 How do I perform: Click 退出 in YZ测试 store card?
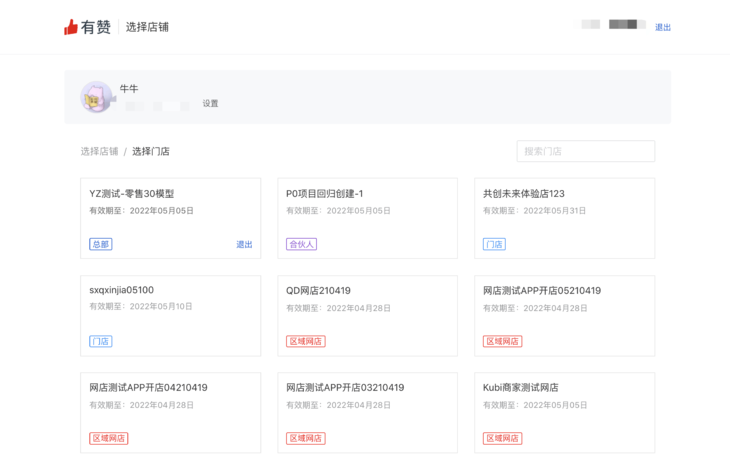click(244, 244)
